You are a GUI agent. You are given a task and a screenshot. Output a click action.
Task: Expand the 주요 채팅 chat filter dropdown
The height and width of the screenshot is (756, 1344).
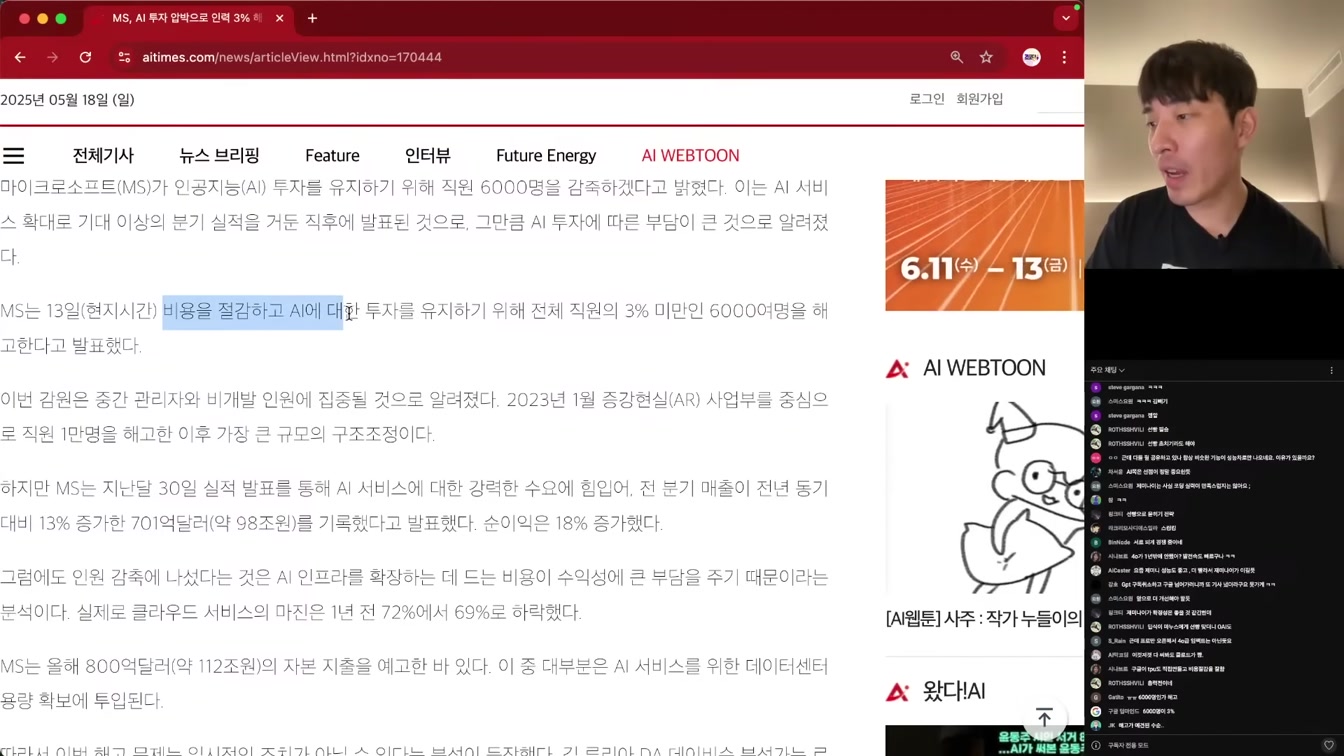(x=1107, y=370)
